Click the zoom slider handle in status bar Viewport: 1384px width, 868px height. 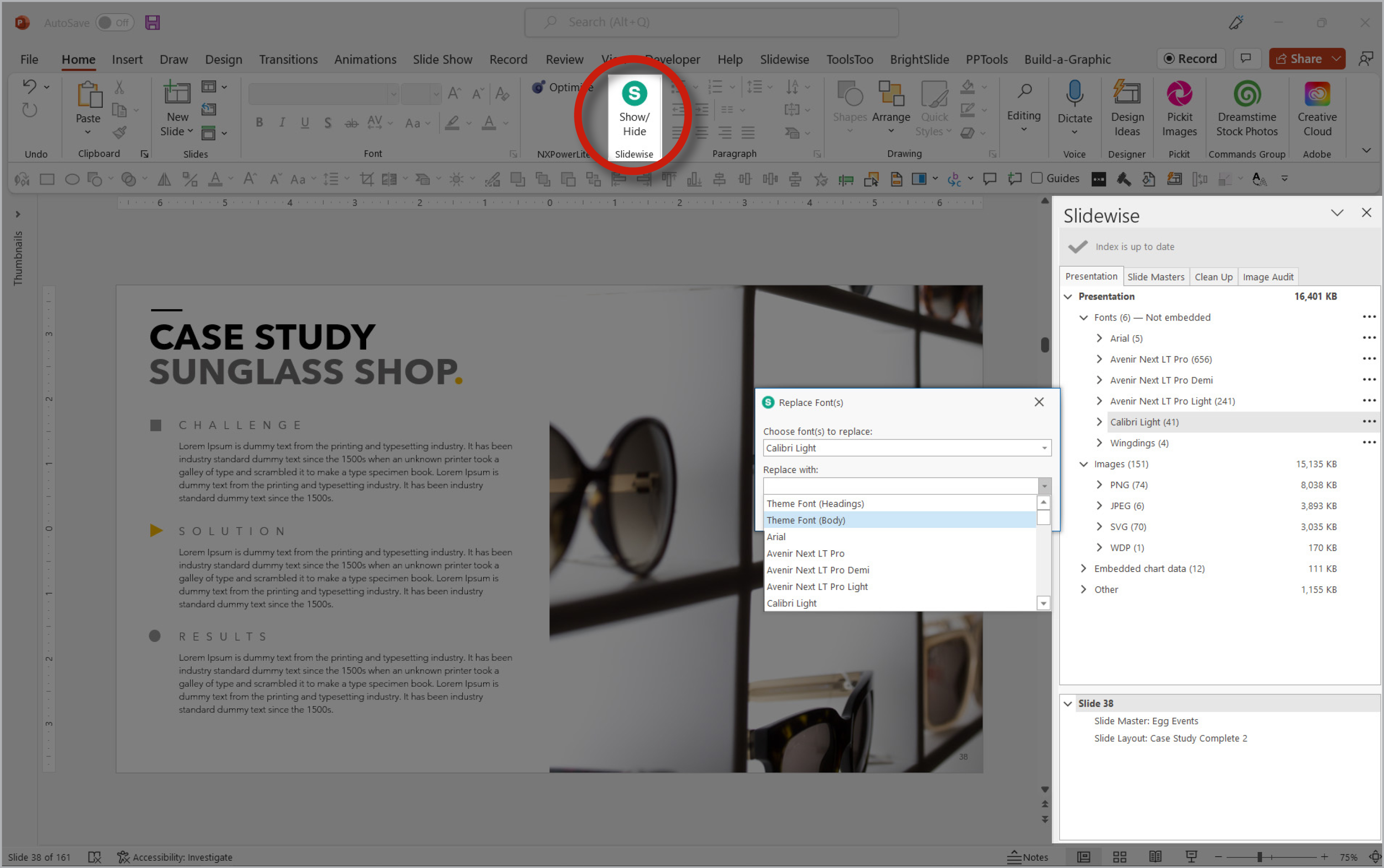(x=1259, y=857)
